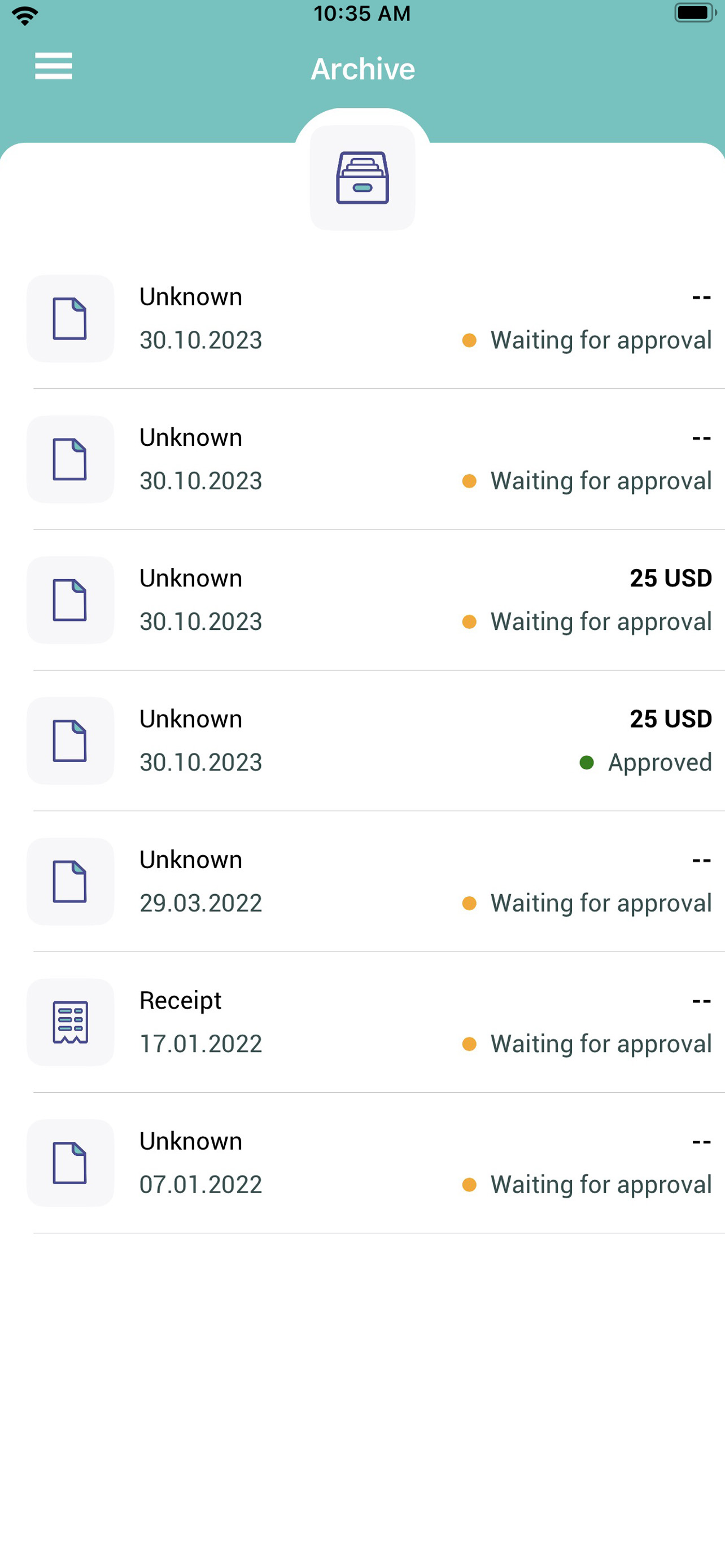This screenshot has height=1568, width=725.
Task: Click document icon of 07.01.2022 entry
Action: coord(70,1163)
